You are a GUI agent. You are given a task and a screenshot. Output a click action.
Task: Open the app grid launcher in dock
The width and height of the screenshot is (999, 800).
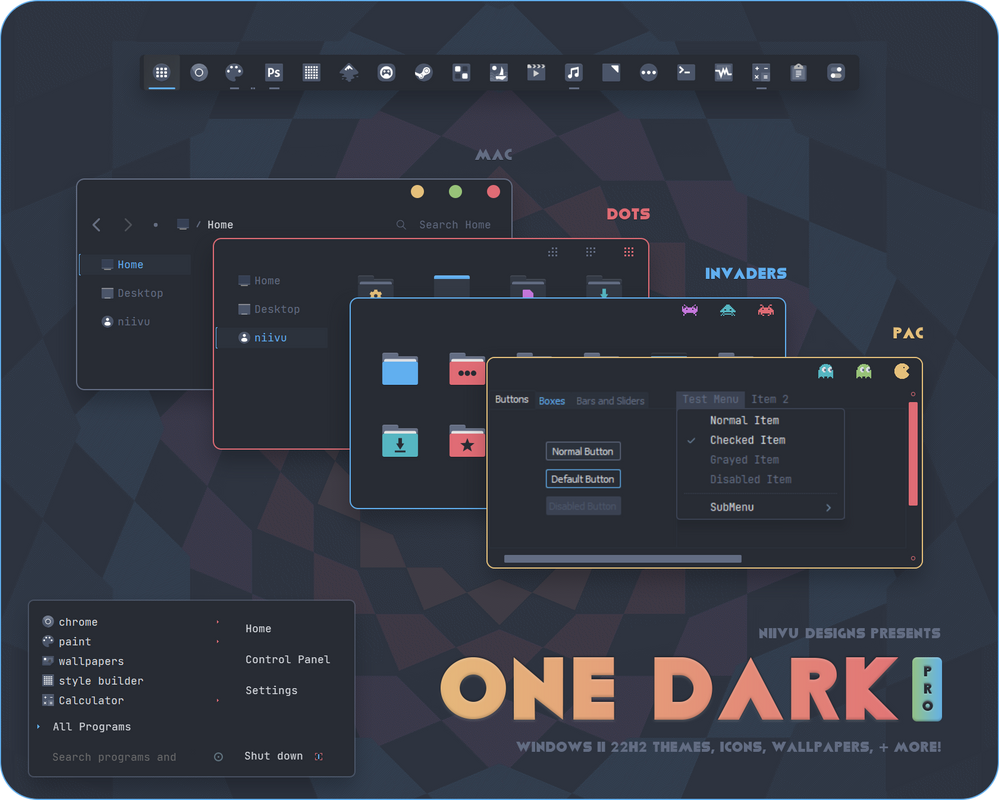(x=162, y=73)
